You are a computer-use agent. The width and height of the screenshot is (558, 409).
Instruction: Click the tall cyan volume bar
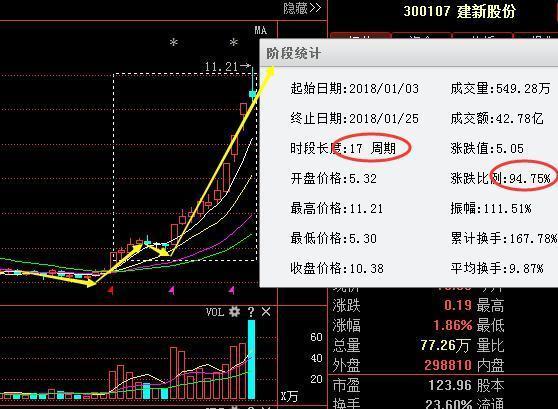tap(251, 360)
